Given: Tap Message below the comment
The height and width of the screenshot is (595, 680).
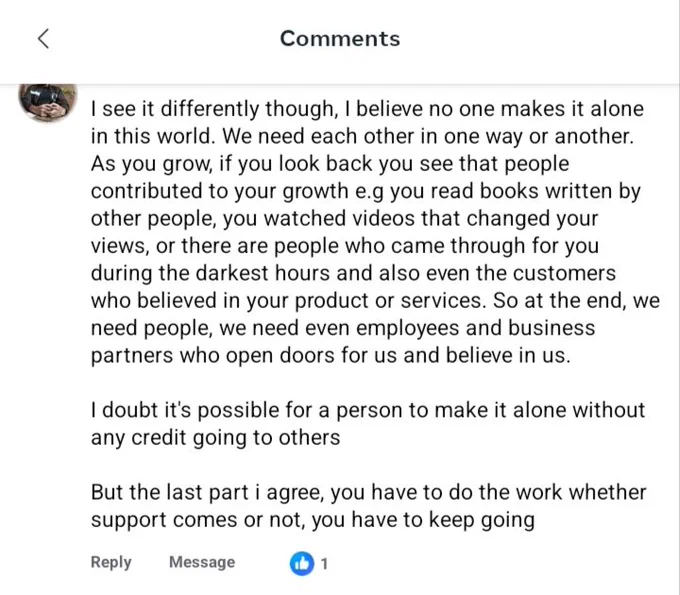Looking at the screenshot, I should pyautogui.click(x=202, y=562).
